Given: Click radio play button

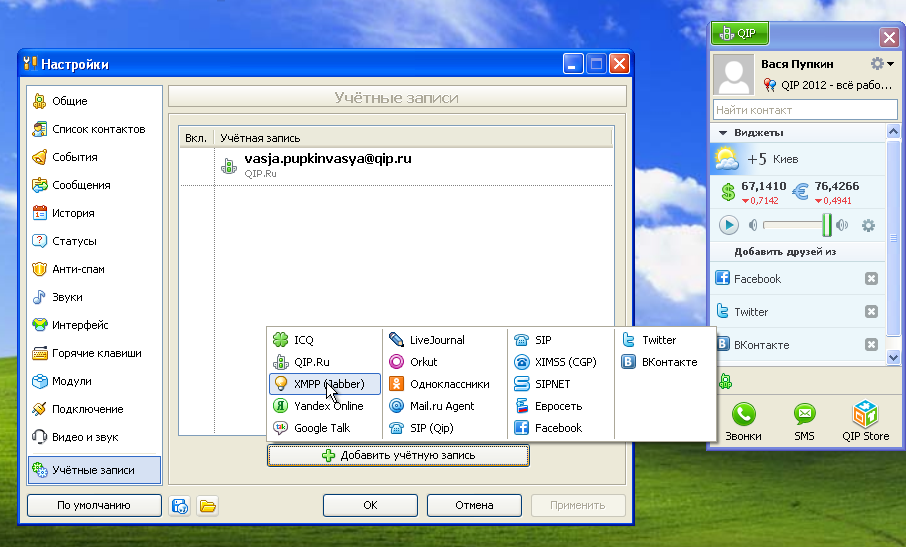Looking at the screenshot, I should 729,225.
